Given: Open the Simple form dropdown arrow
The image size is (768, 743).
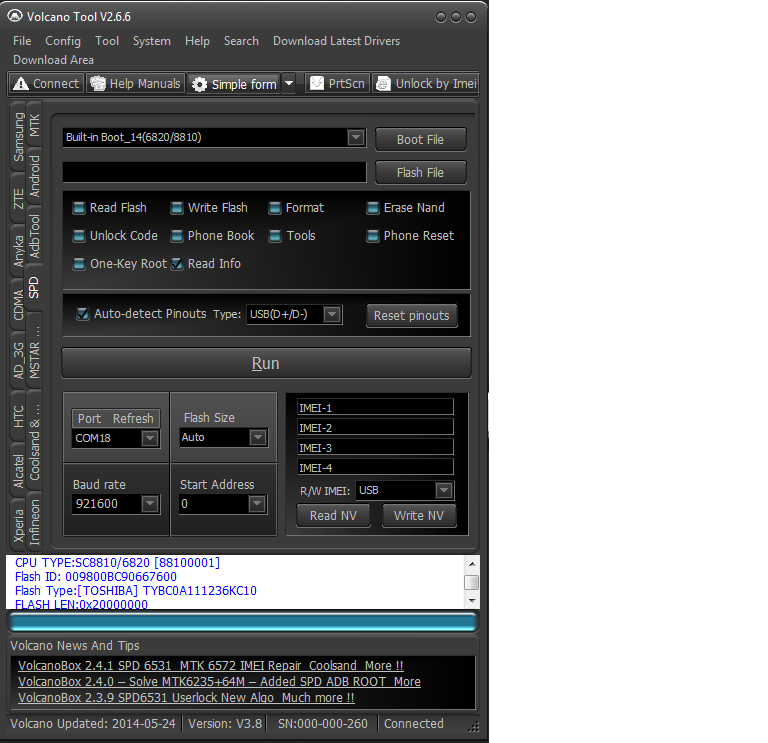Looking at the screenshot, I should click(289, 83).
